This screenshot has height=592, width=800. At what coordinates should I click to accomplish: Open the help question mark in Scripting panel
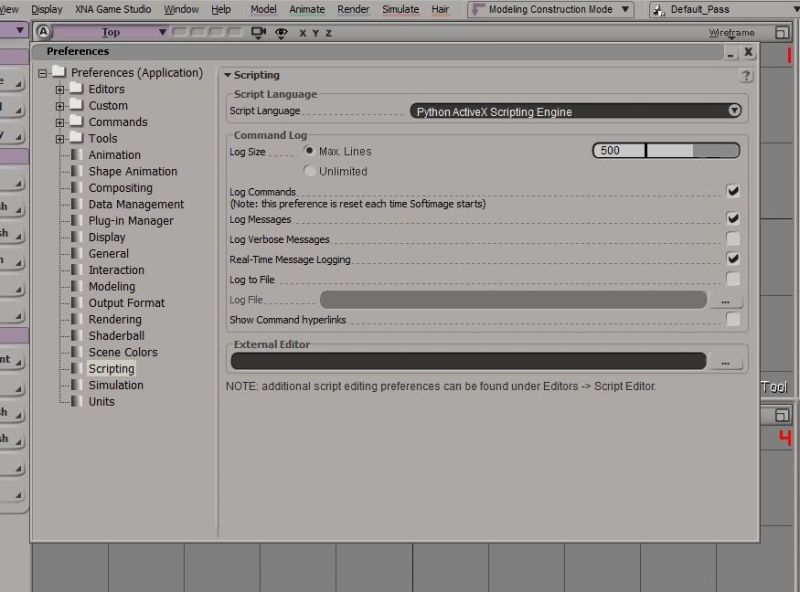746,76
